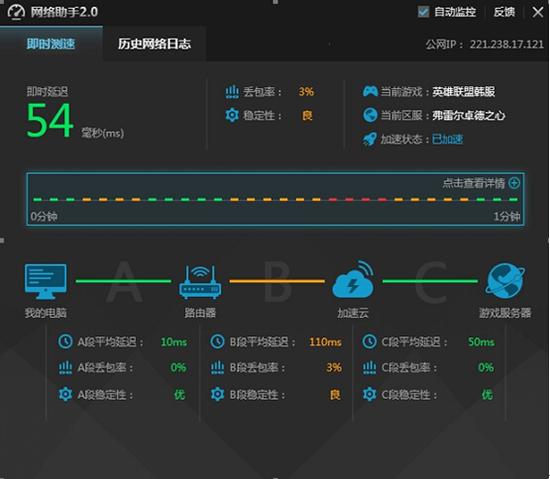Open the 反馈 feedback link
Viewport: 550px width, 479px height.
point(504,12)
